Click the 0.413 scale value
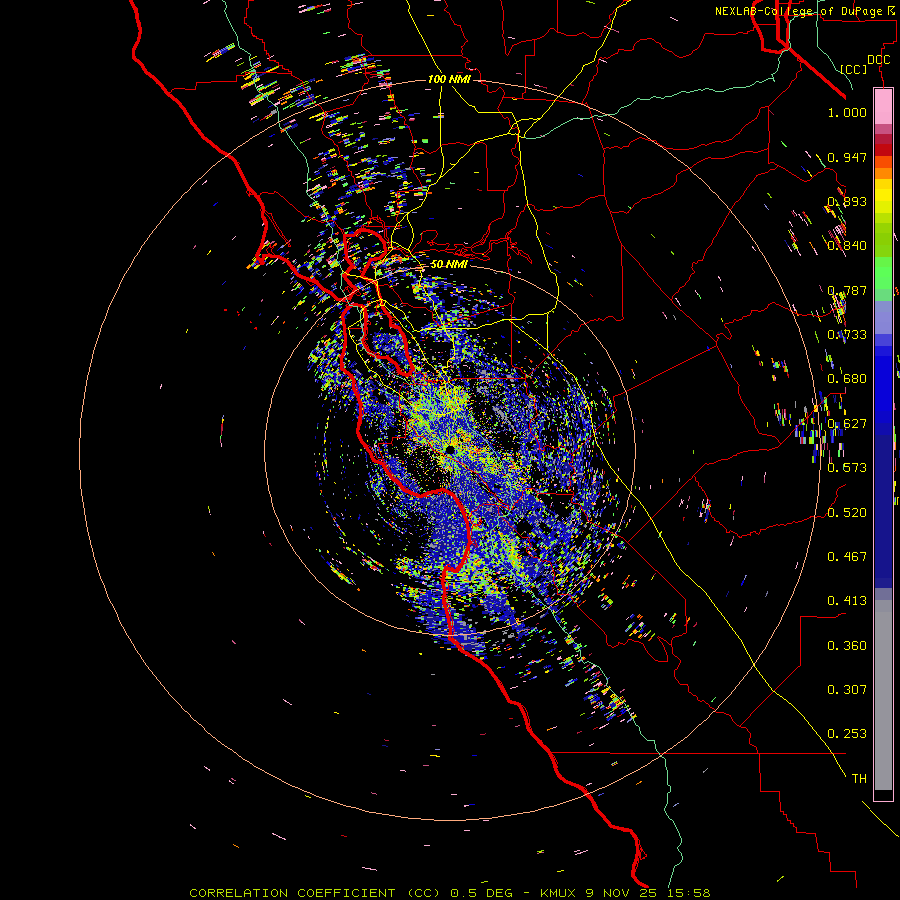This screenshot has width=900, height=900. [847, 601]
